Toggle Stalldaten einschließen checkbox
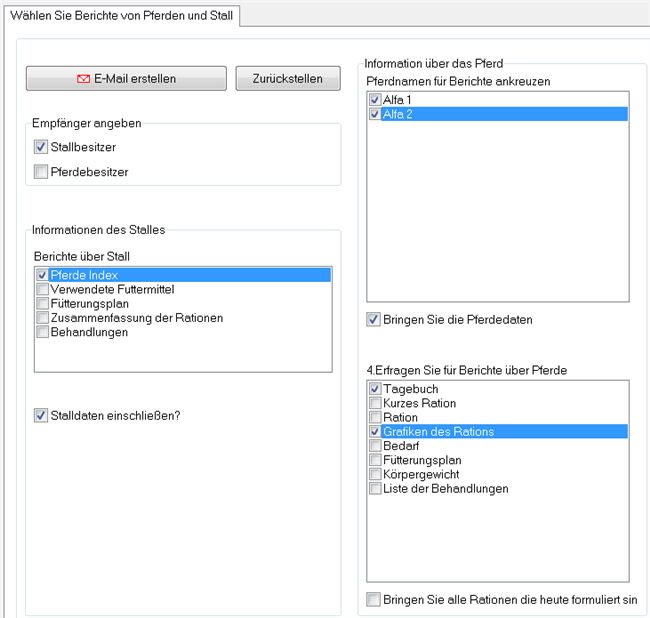 [41, 415]
